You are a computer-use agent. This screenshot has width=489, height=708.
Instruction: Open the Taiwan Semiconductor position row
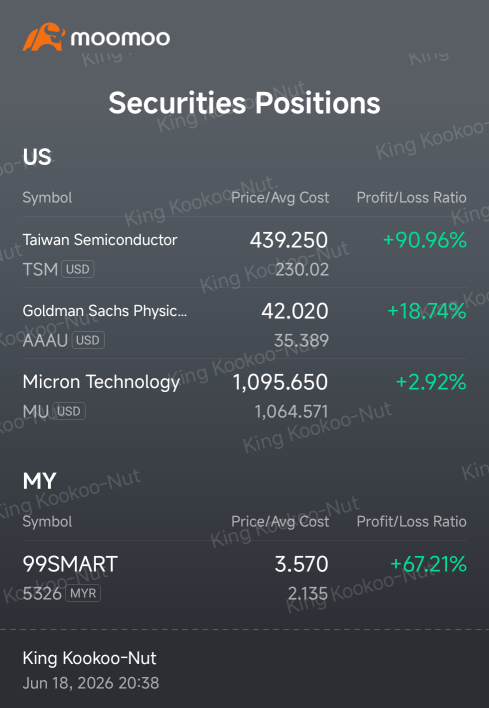coord(244,253)
